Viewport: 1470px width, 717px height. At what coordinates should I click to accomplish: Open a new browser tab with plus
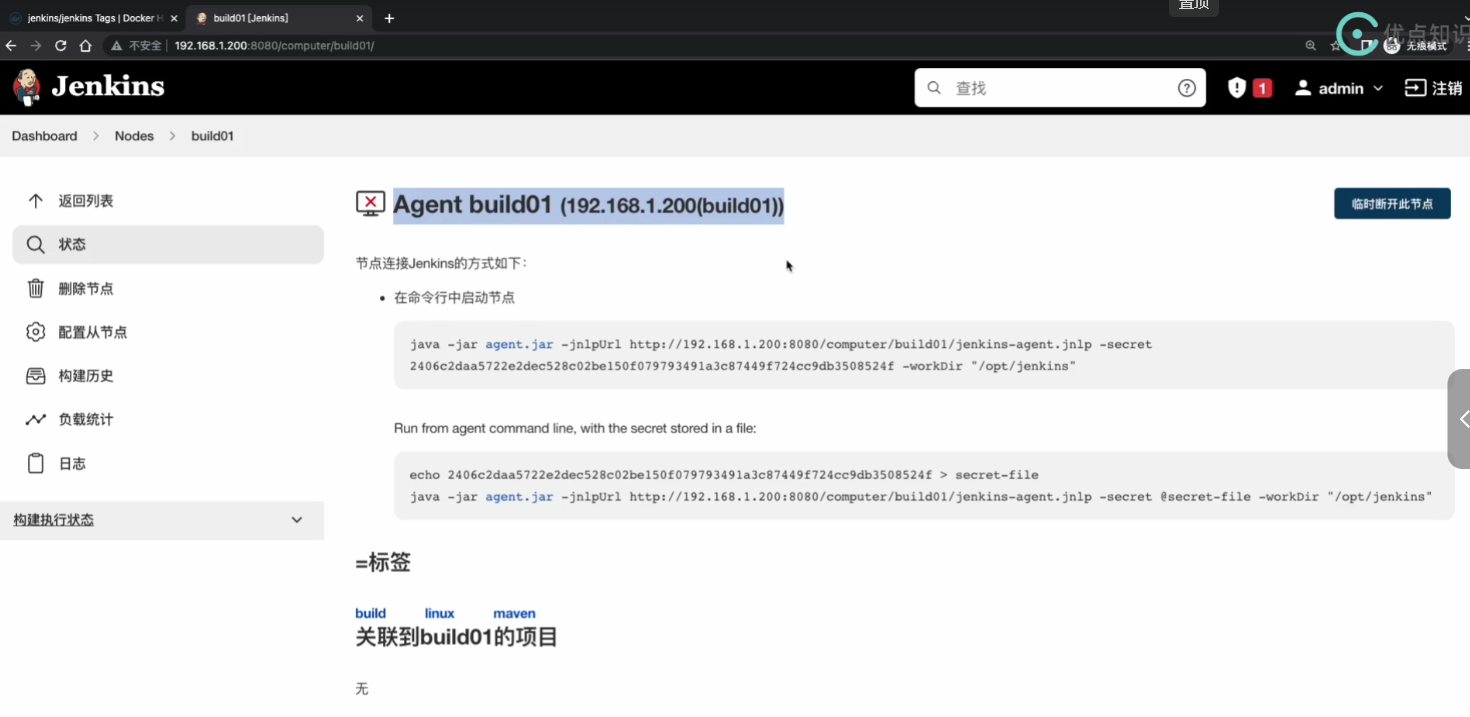point(389,18)
